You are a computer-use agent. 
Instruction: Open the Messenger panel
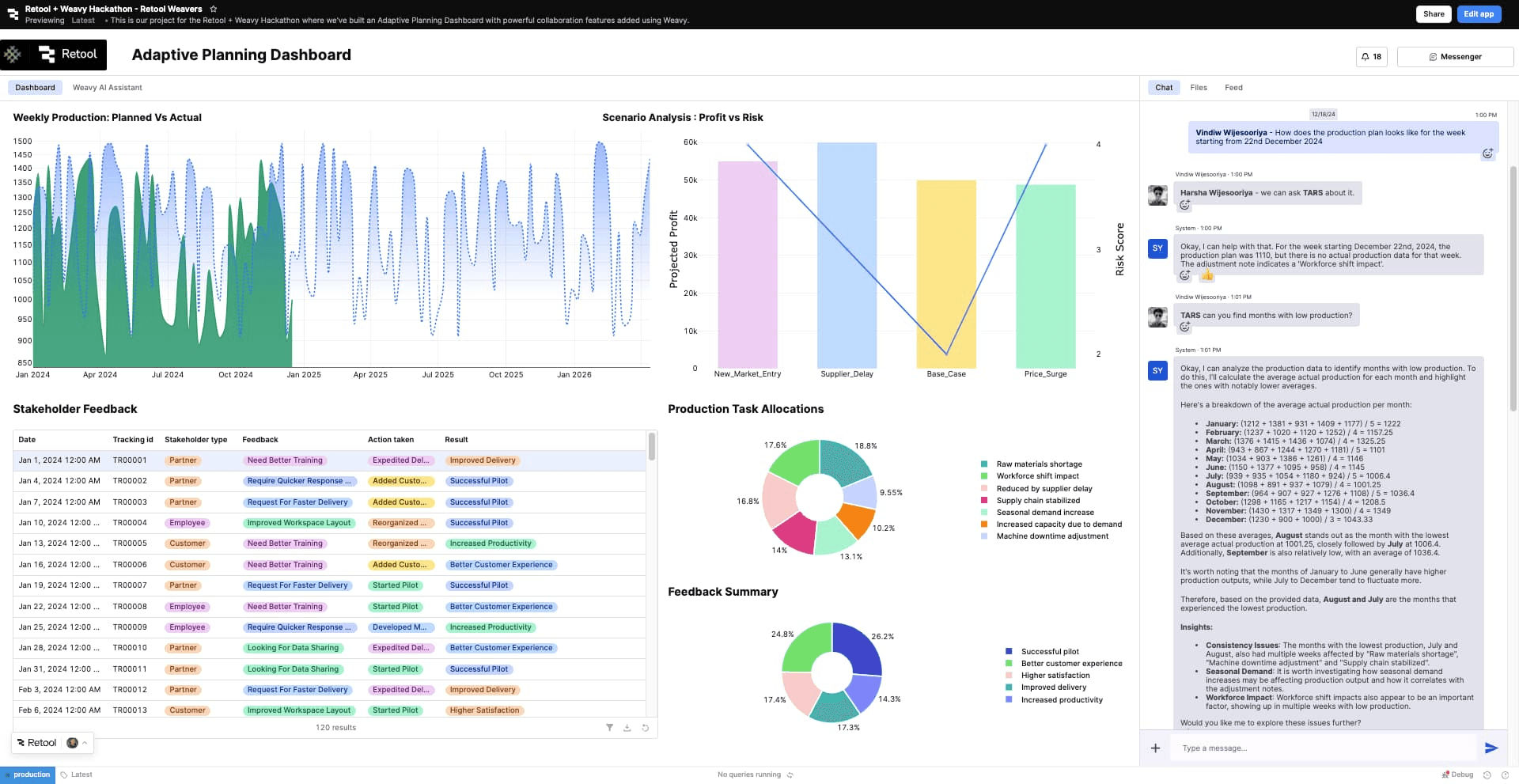[1455, 56]
